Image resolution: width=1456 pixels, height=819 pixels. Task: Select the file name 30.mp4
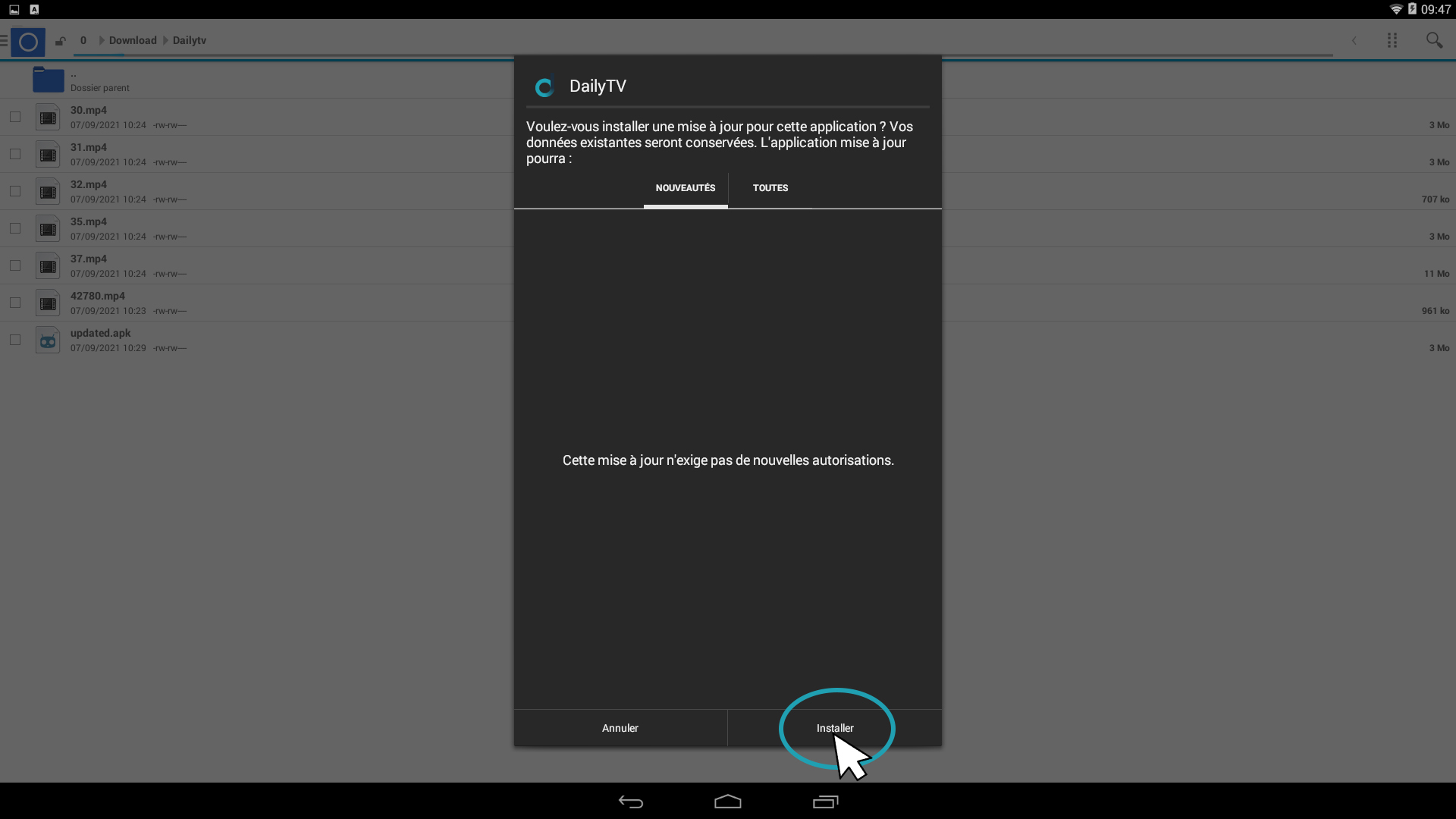click(89, 110)
